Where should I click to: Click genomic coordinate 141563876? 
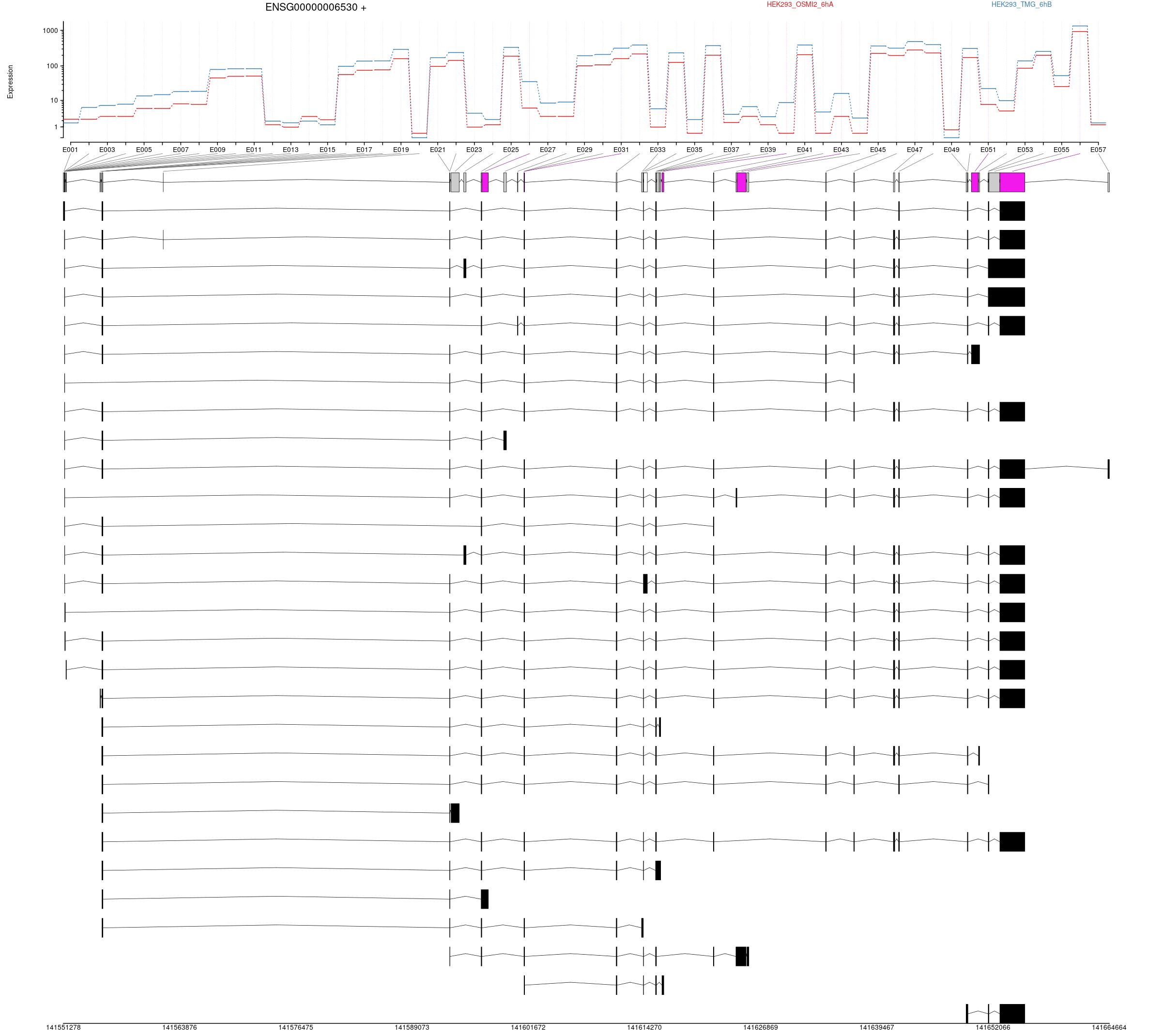(x=179, y=1027)
